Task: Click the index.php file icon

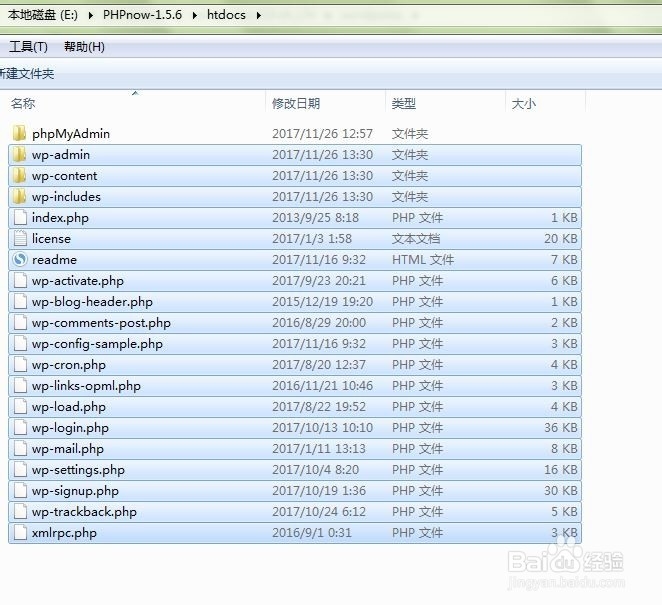Action: (20, 218)
